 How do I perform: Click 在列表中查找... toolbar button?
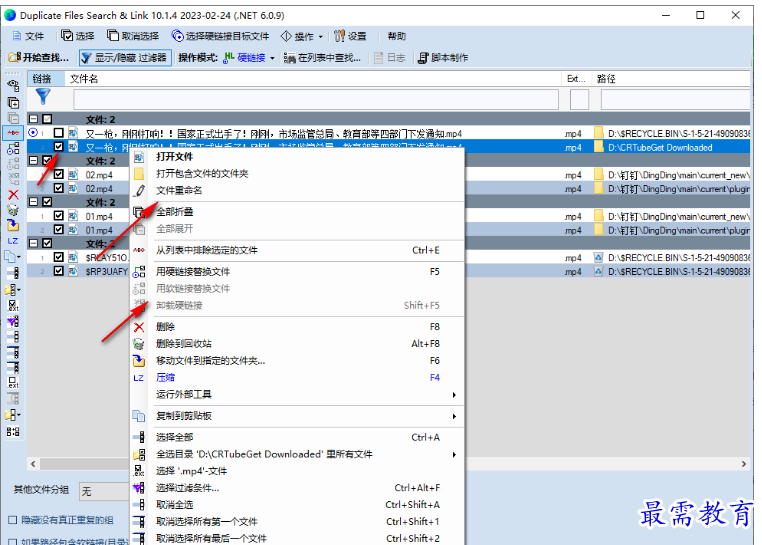pos(322,58)
